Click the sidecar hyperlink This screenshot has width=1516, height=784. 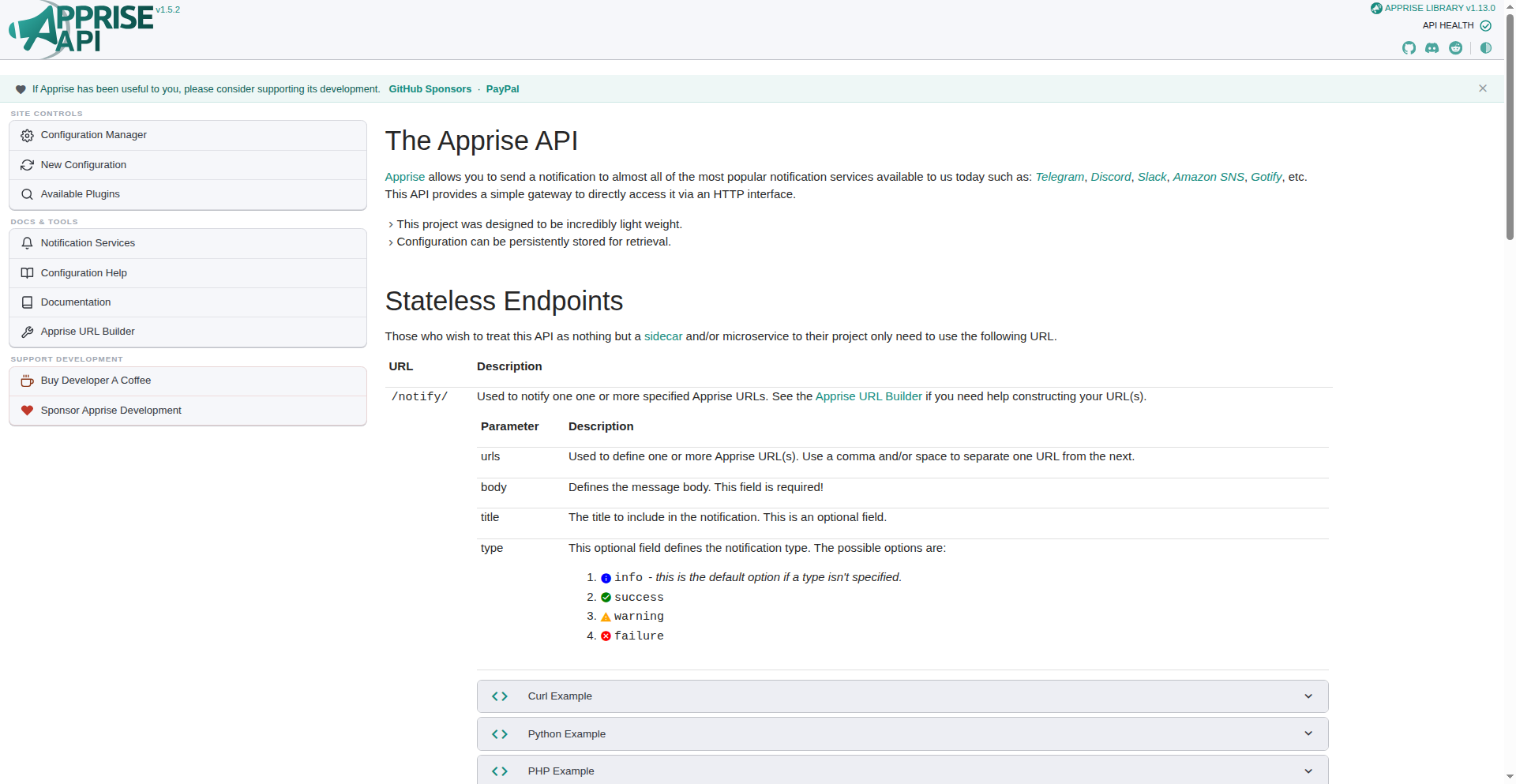663,336
